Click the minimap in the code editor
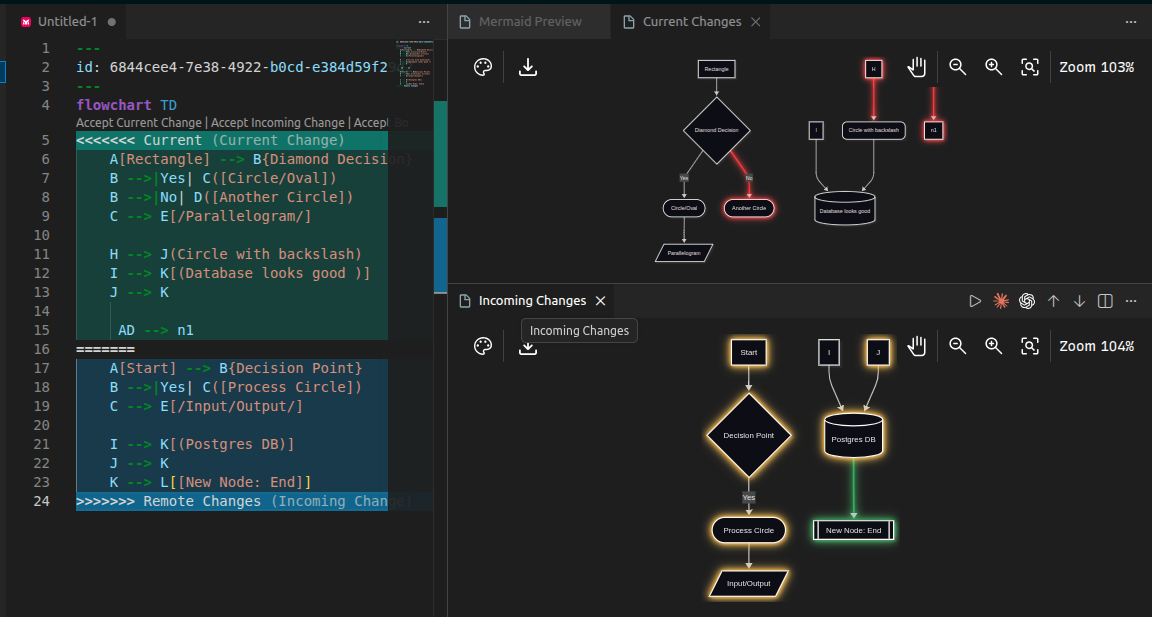The height and width of the screenshot is (617, 1152). (415, 60)
